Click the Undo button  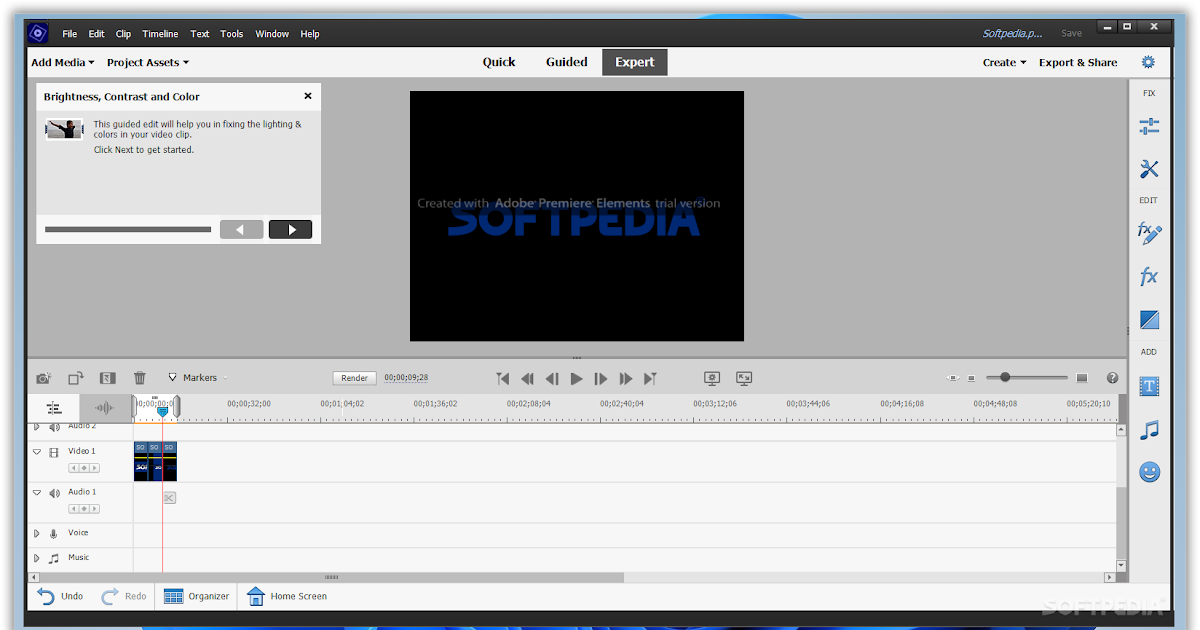(x=60, y=596)
